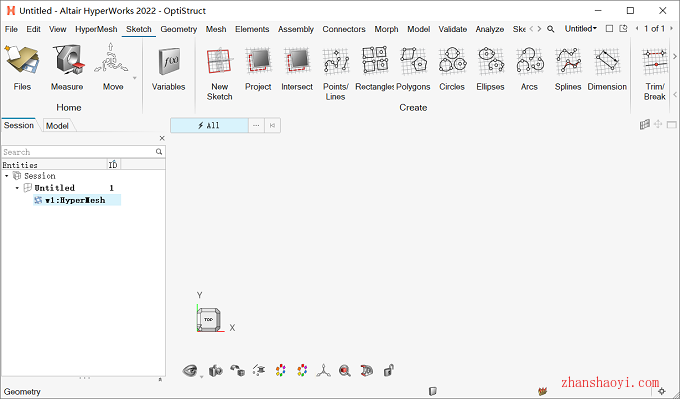Show next ribbon tabs with right chevron
Screen dimensions: 680x399
[x=539, y=29]
